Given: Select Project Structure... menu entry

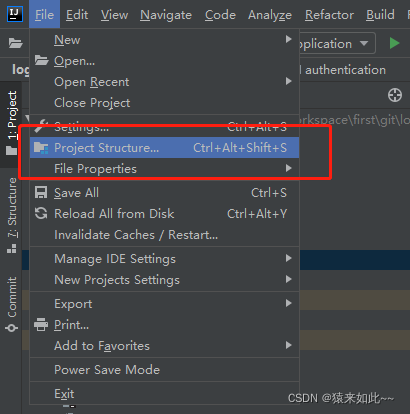Looking at the screenshot, I should point(165,148).
